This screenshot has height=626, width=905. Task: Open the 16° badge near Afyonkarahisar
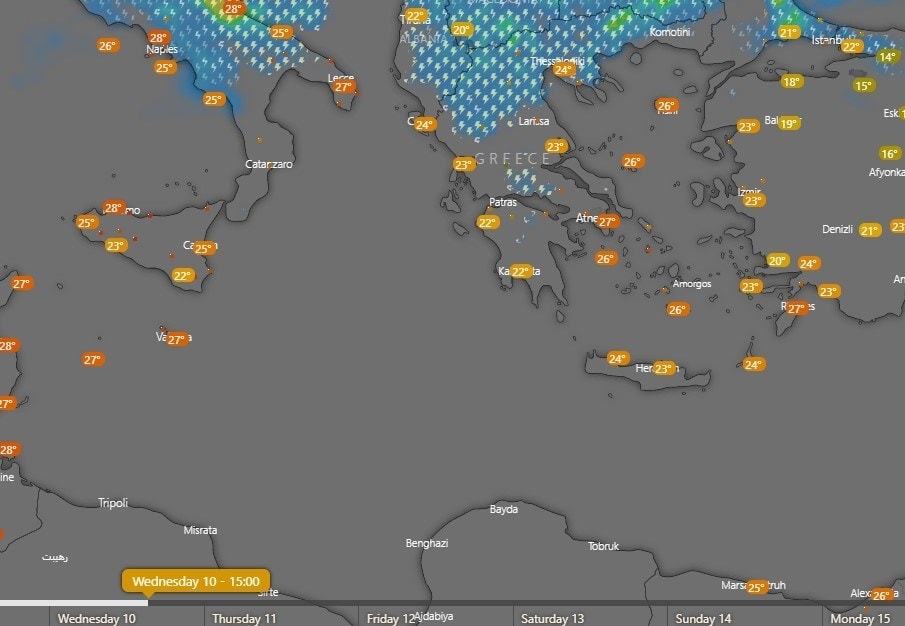[889, 154]
